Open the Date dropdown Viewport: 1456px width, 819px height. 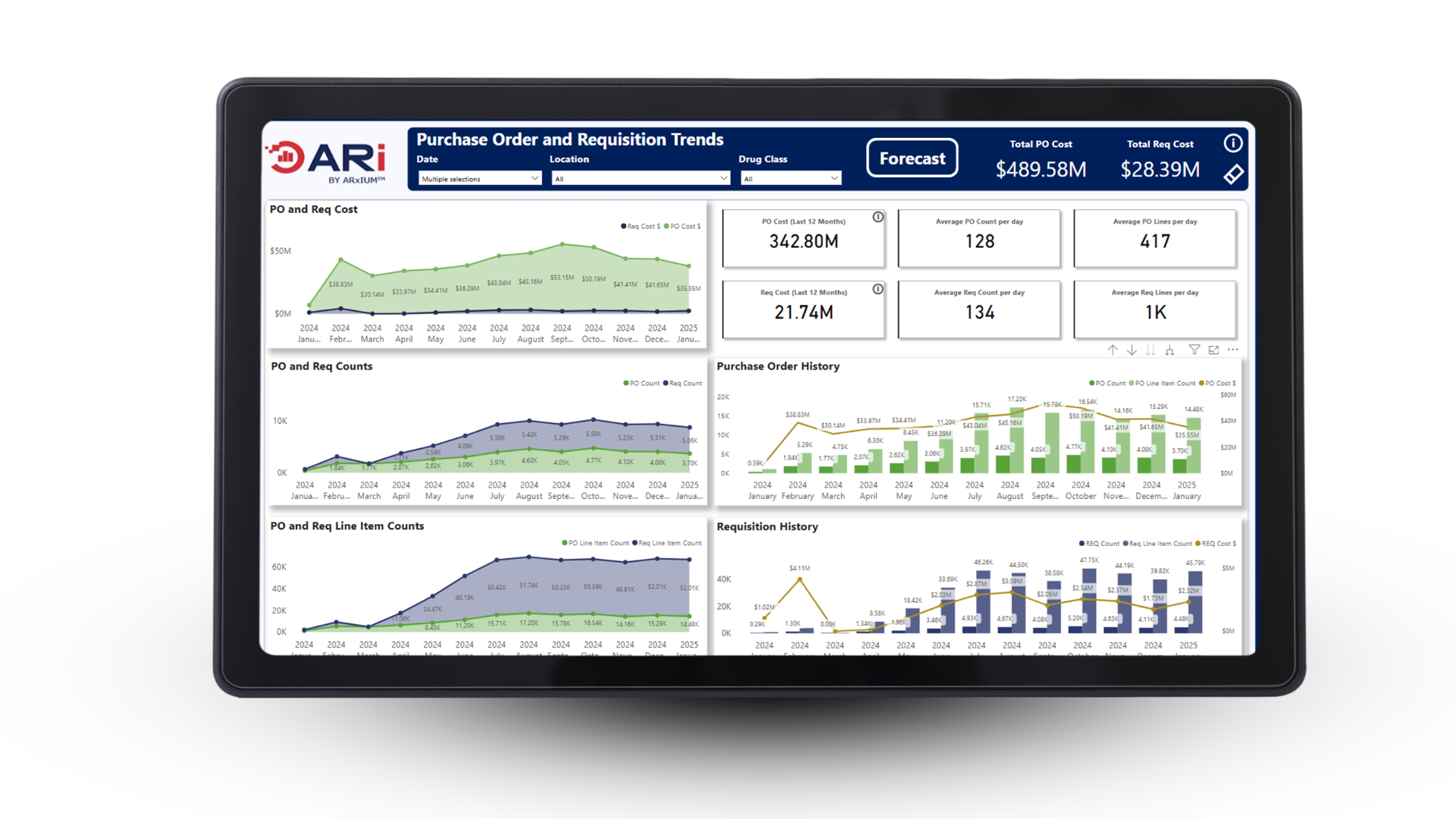point(480,179)
